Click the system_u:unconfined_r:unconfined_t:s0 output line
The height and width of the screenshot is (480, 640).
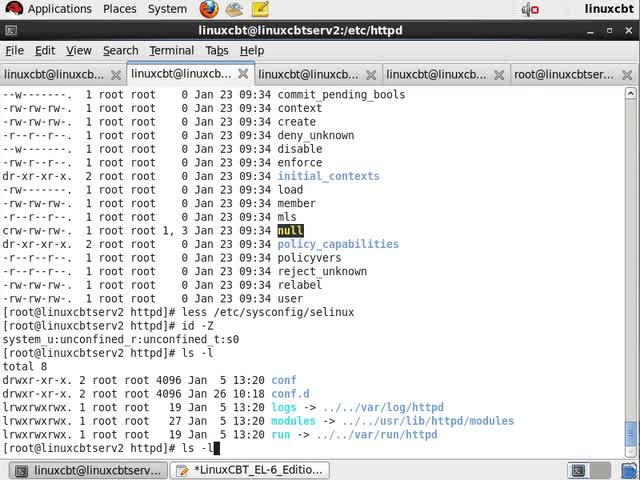pos(121,340)
